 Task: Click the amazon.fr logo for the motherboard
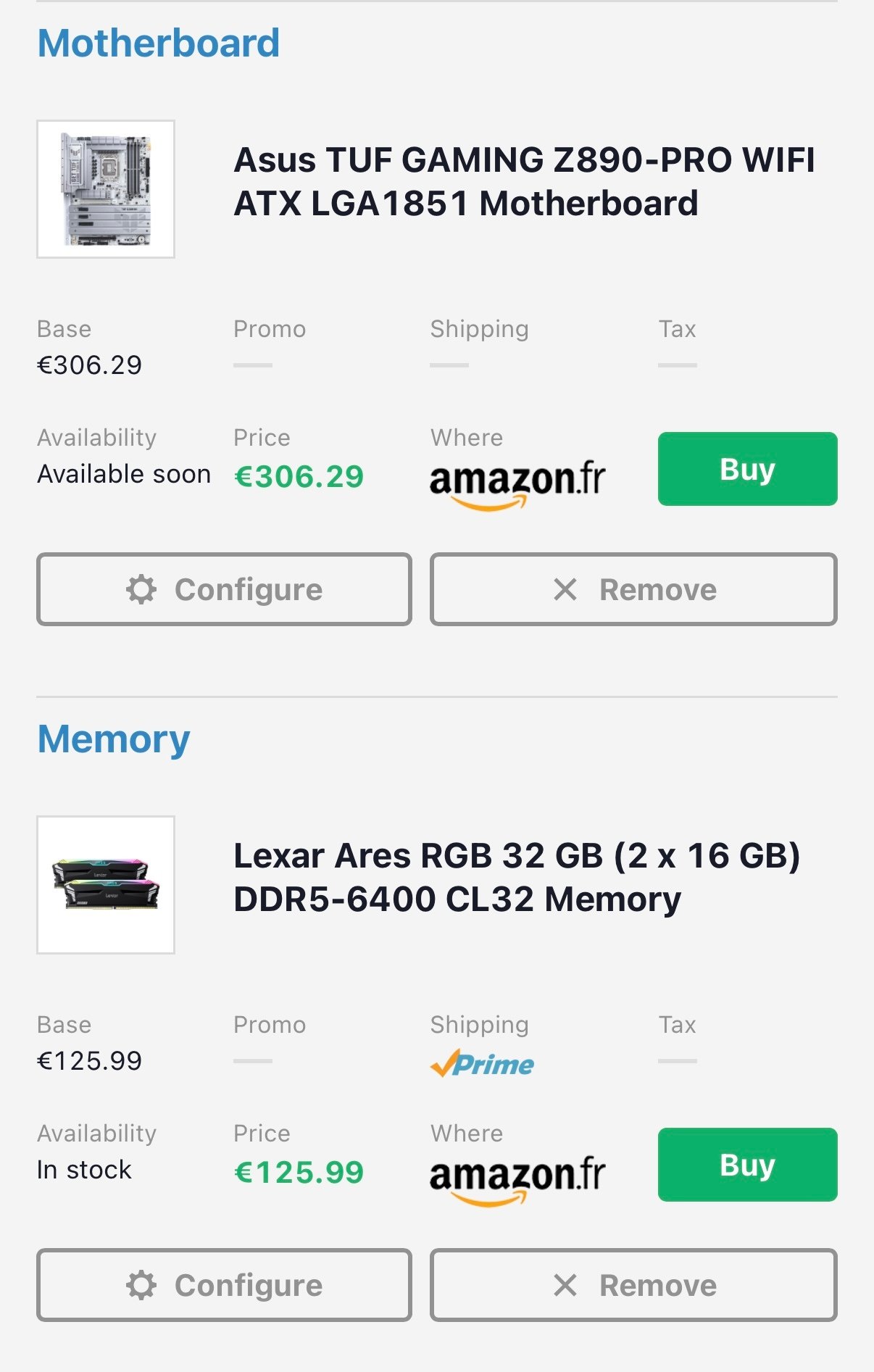517,482
